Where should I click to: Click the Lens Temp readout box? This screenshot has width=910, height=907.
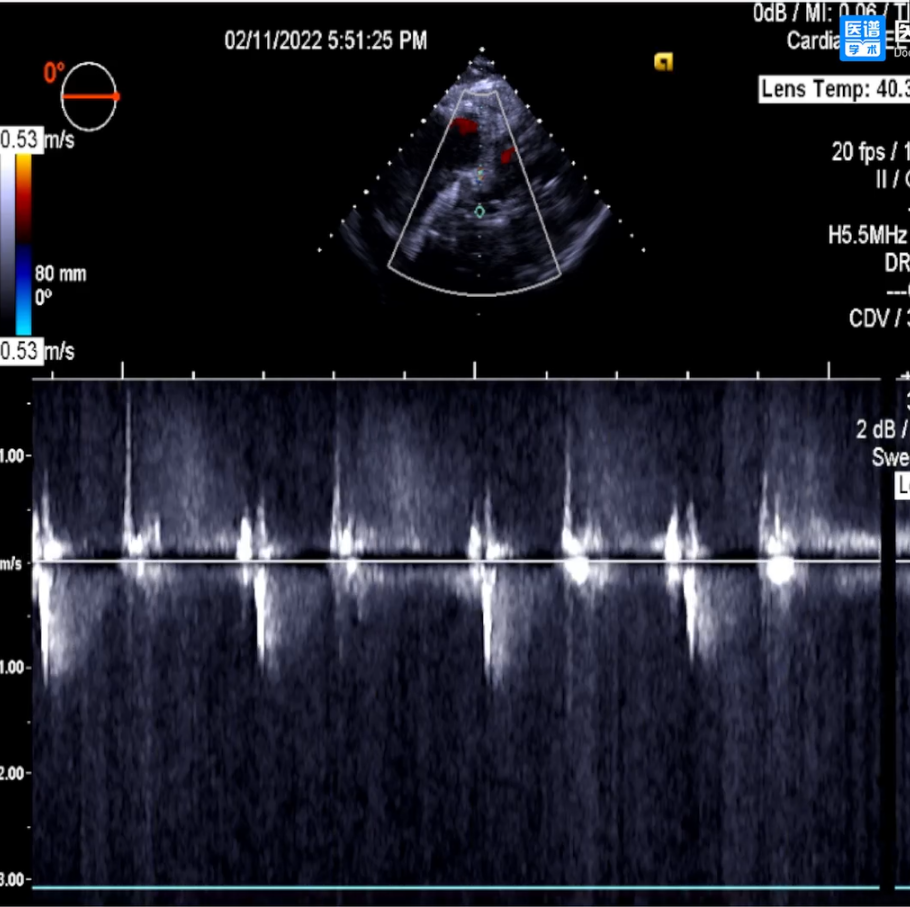[834, 89]
